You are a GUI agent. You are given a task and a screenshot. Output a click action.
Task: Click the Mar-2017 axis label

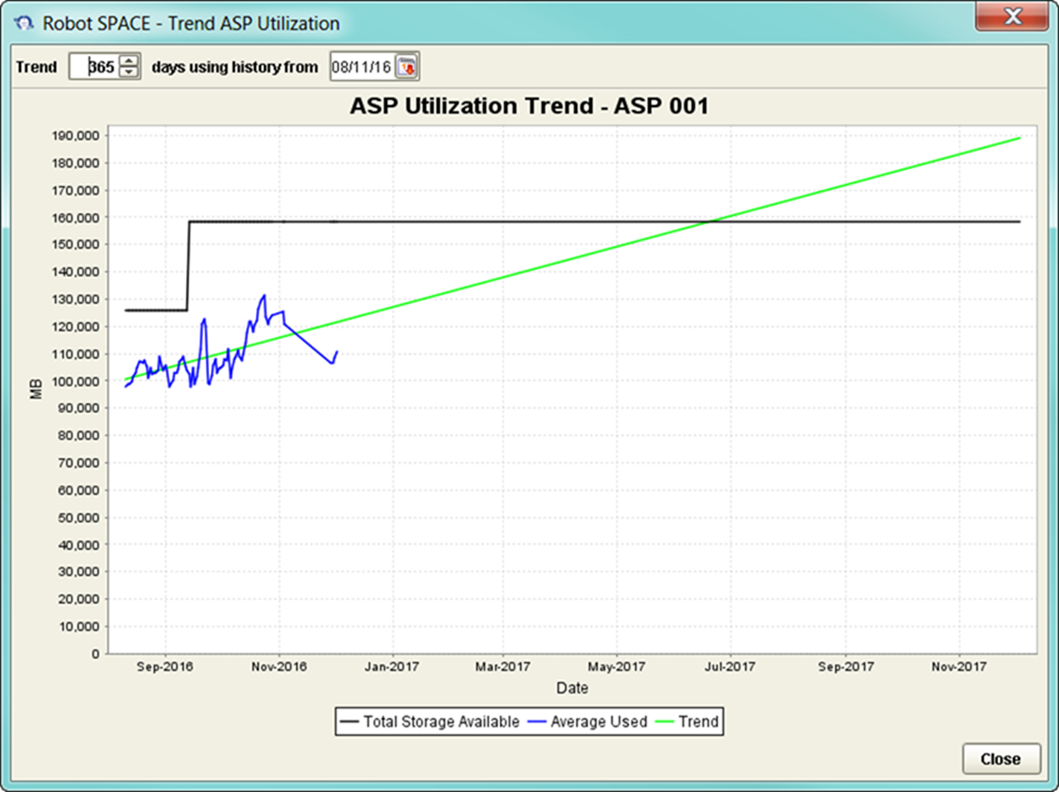(502, 666)
